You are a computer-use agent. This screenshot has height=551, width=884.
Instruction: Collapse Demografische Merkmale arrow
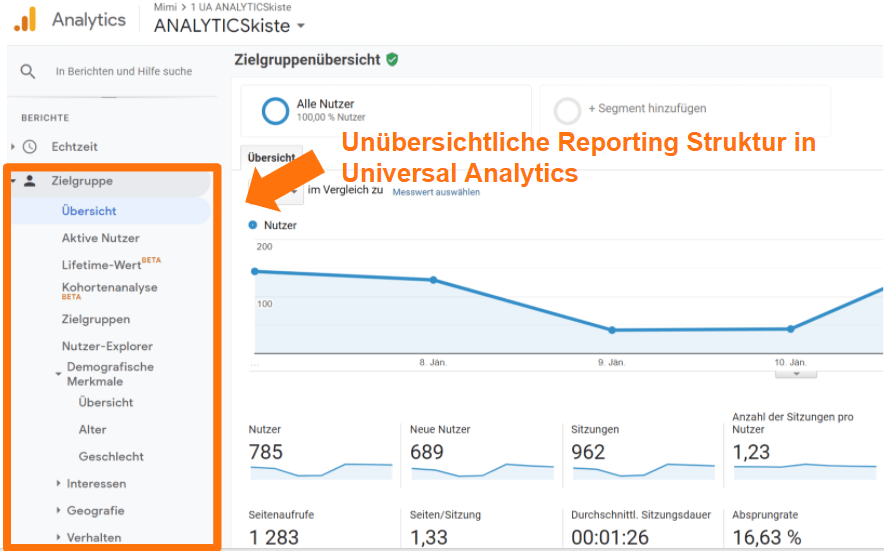coord(58,374)
